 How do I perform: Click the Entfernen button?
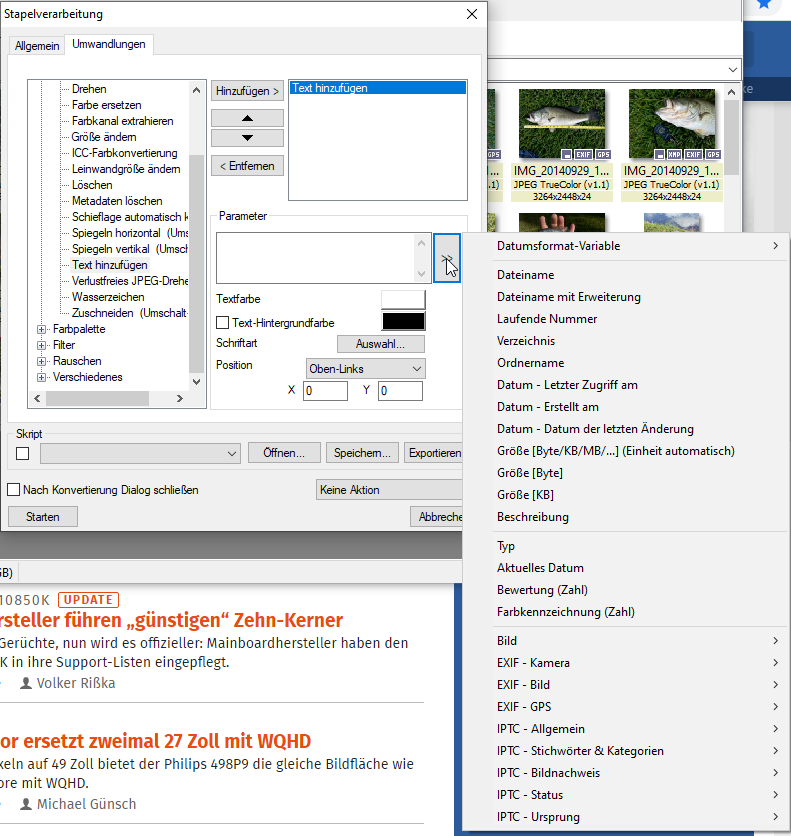coord(247,166)
